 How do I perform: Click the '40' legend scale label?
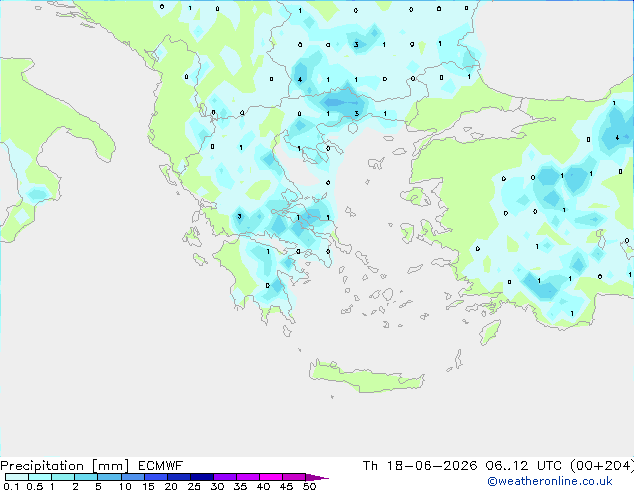263,486
